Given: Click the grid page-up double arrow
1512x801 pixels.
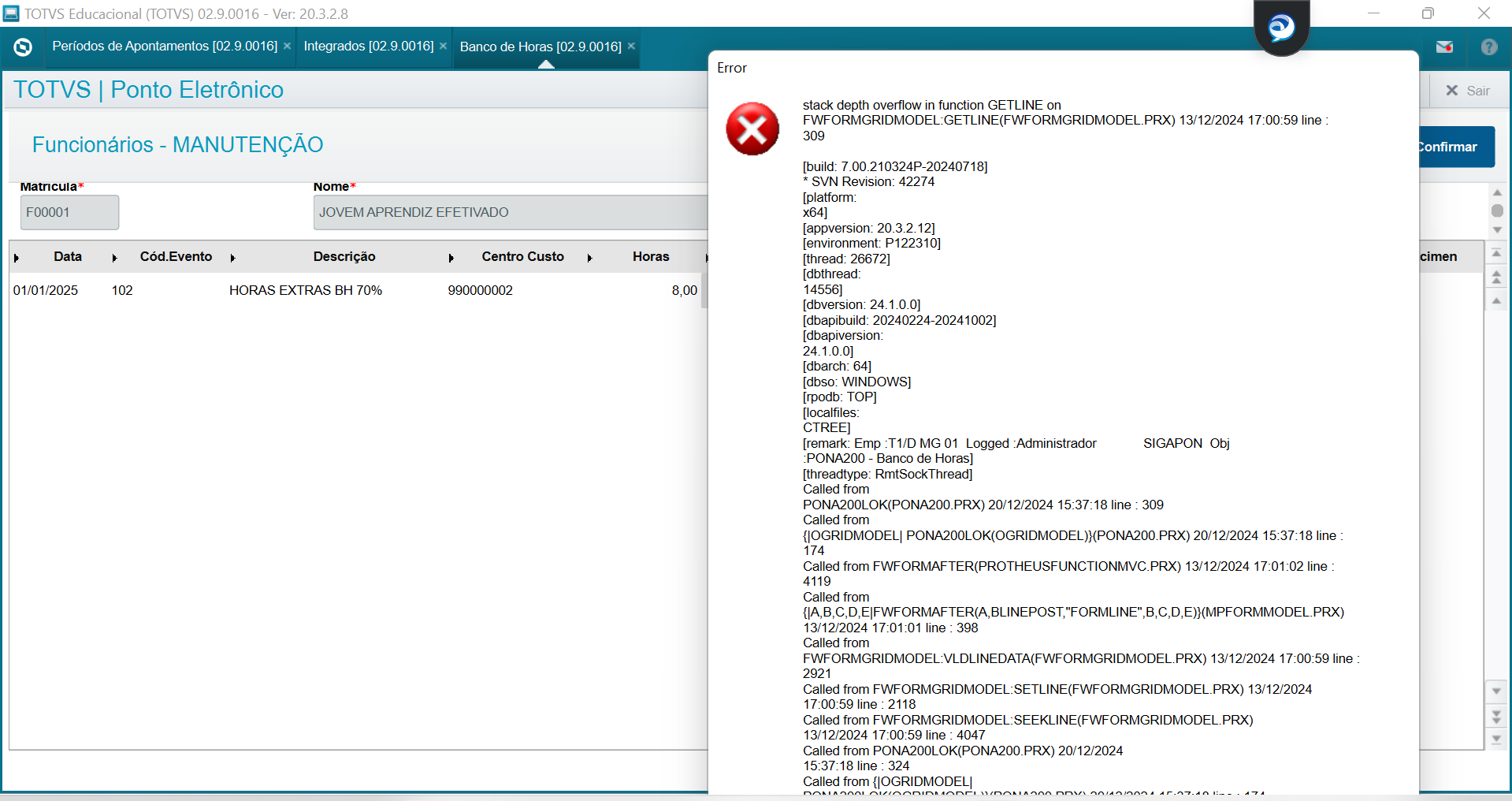Looking at the screenshot, I should coord(1496,277).
